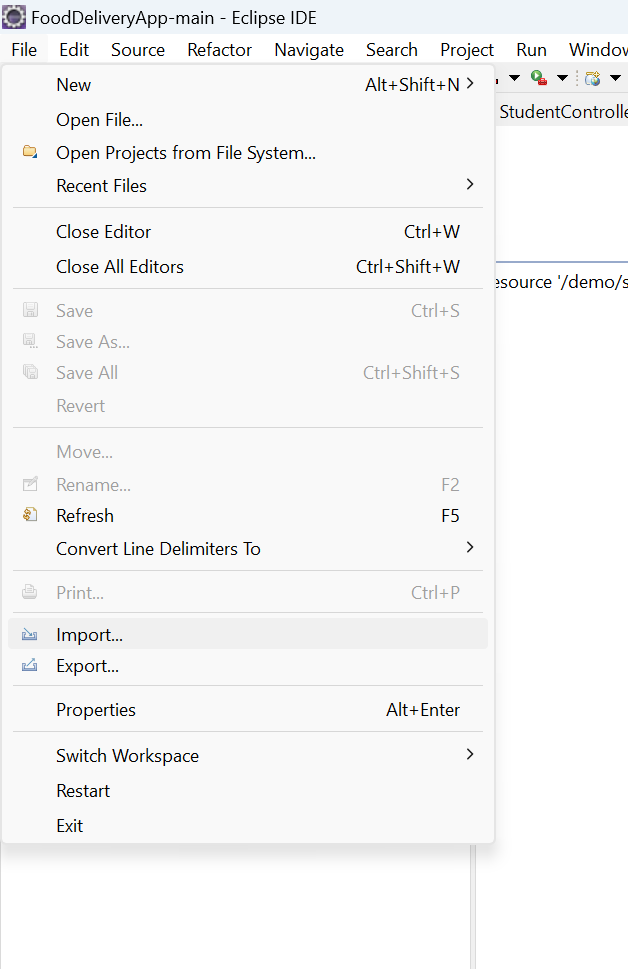Click the Eclipse IDE logo icon
628x969 pixels.
point(14,17)
